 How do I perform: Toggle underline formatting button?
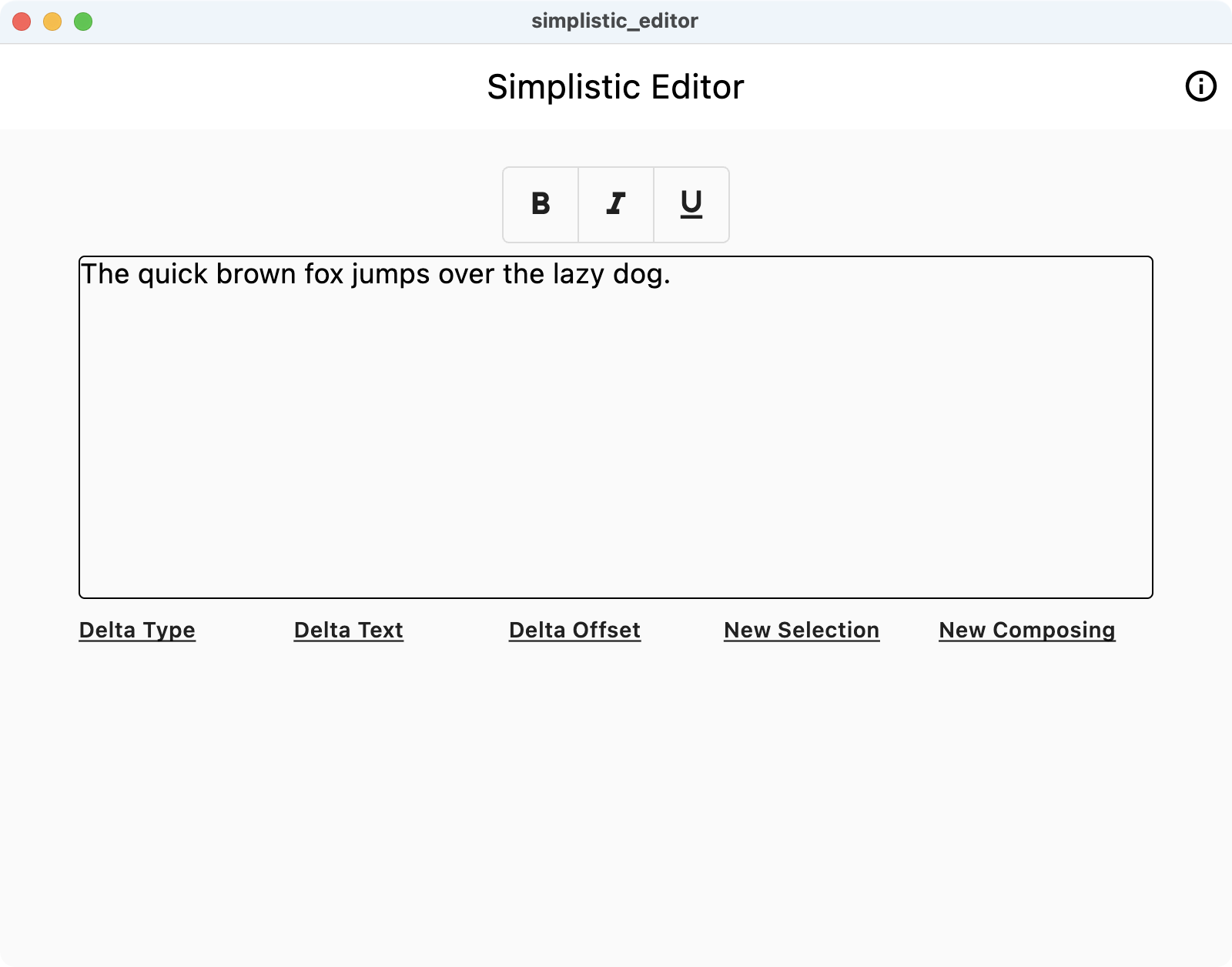point(691,204)
